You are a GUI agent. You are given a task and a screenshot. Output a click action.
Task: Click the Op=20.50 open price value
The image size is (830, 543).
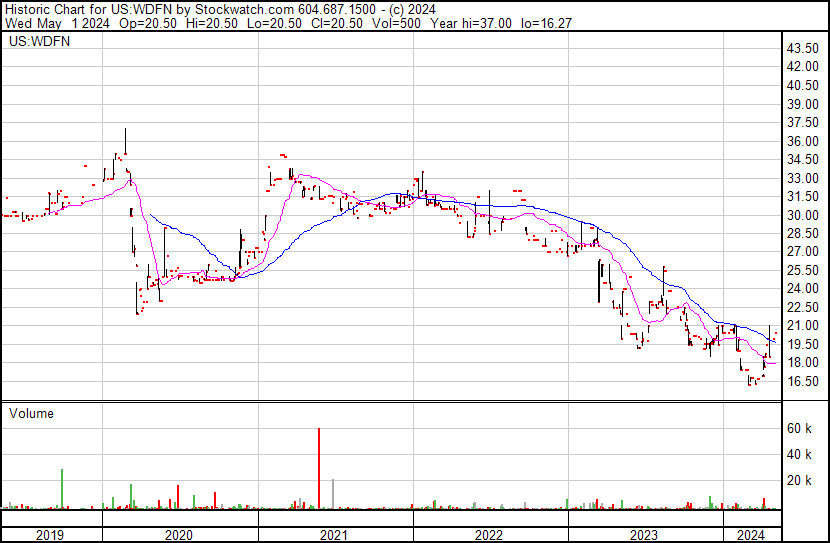(148, 23)
